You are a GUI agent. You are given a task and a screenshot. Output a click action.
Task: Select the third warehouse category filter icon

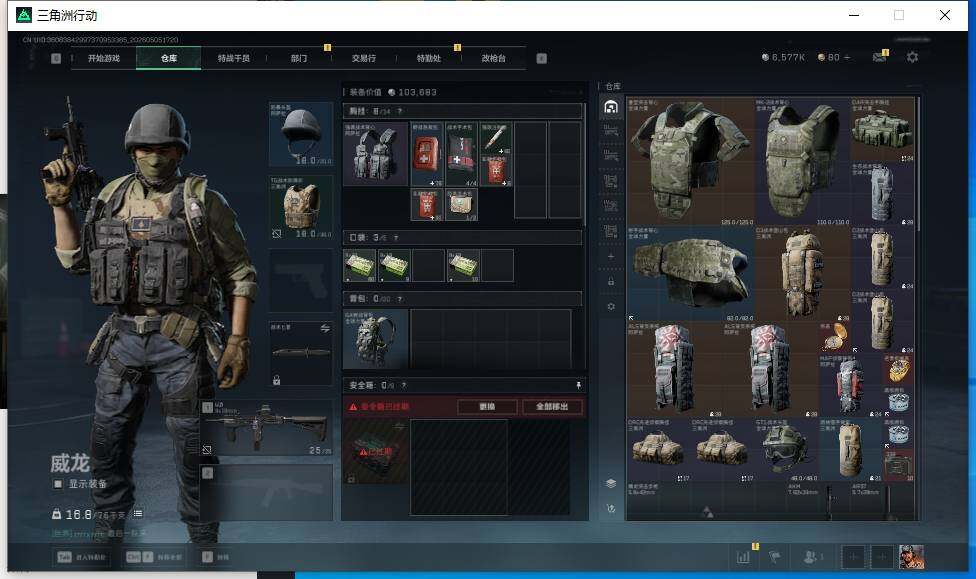611,156
